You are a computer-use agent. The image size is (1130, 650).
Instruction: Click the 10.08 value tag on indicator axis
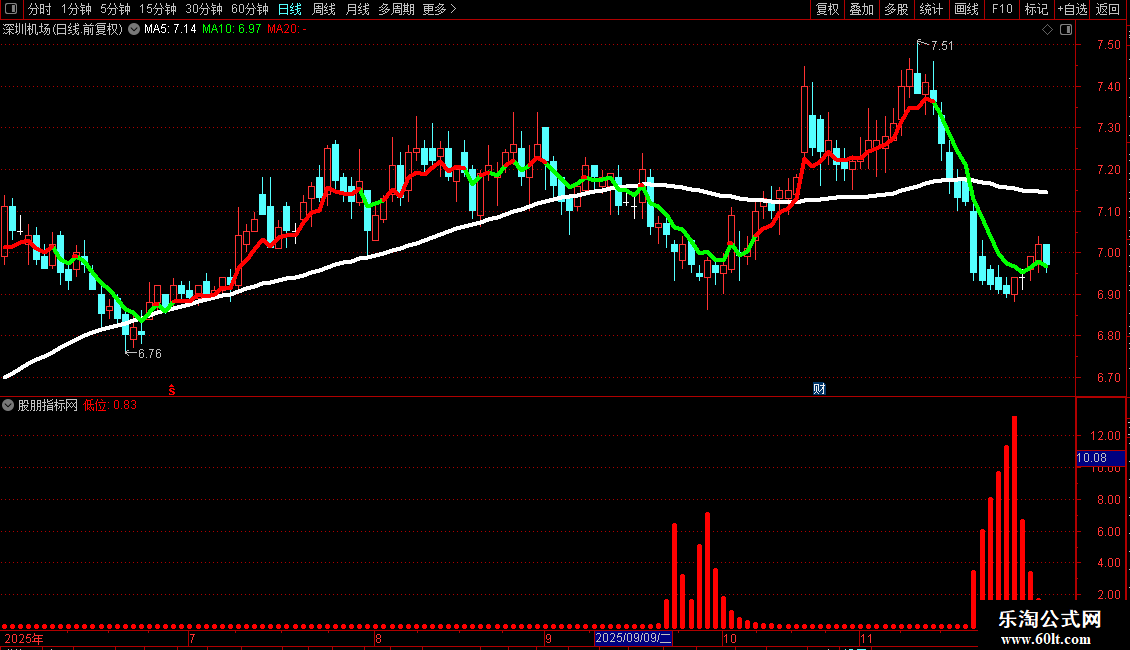point(1100,458)
